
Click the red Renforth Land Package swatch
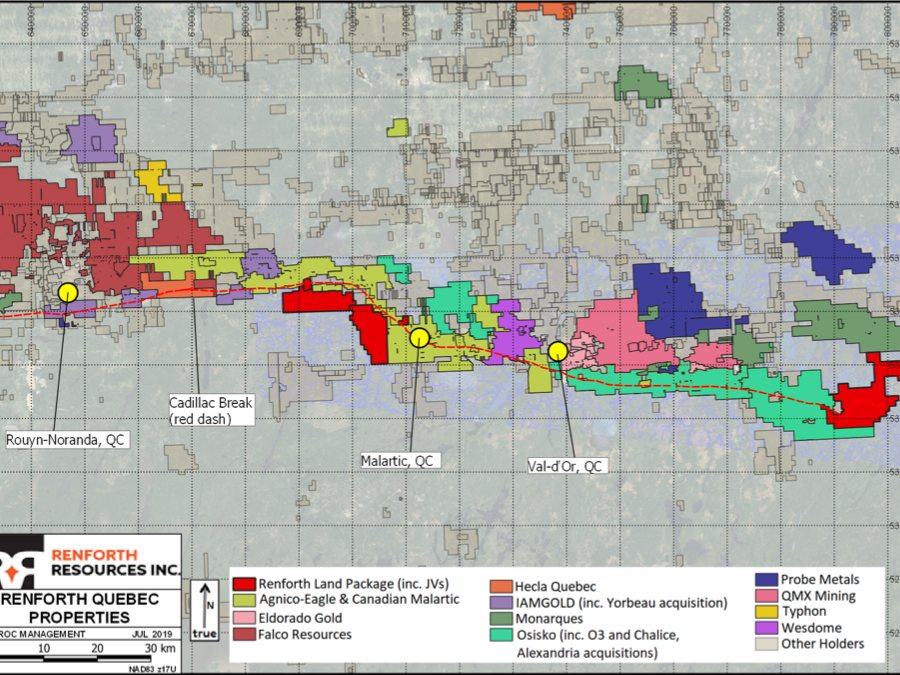click(244, 584)
